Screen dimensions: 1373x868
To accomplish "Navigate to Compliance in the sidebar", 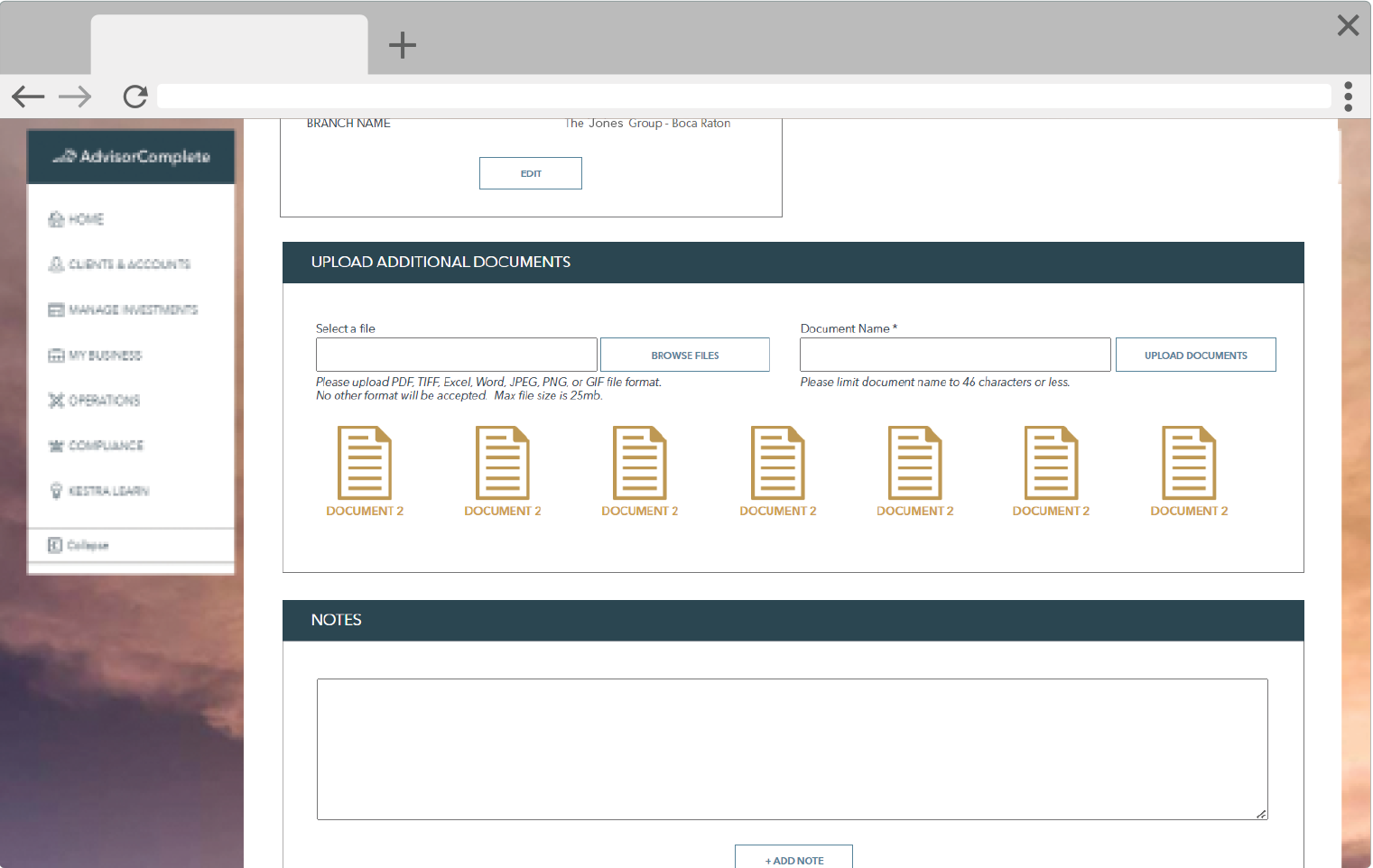I will (x=96, y=446).
